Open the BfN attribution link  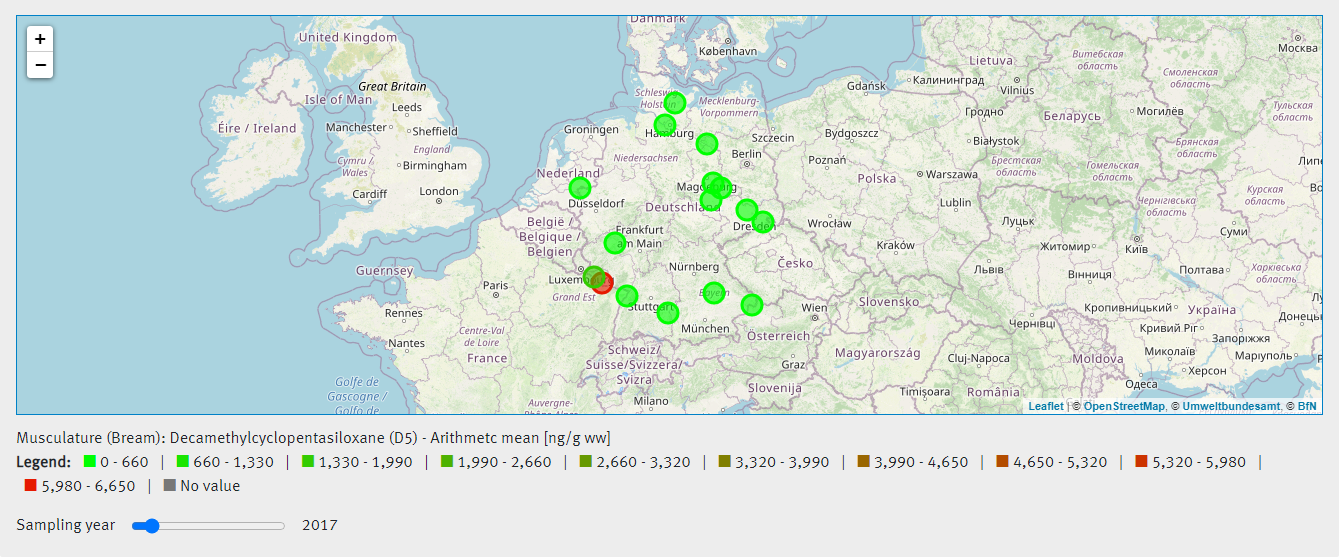tap(1307, 406)
